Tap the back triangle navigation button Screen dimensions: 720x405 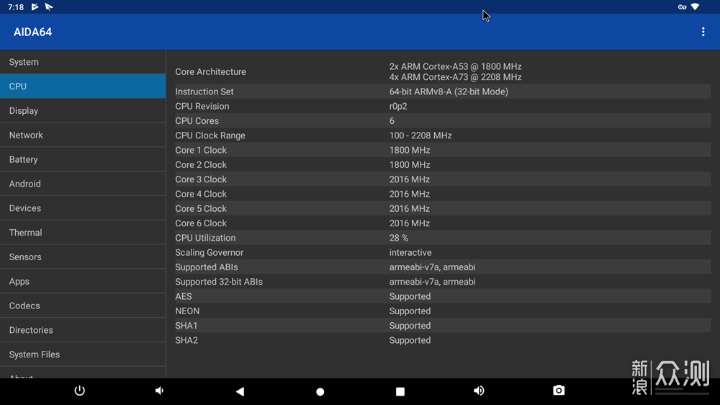pyautogui.click(x=240, y=391)
